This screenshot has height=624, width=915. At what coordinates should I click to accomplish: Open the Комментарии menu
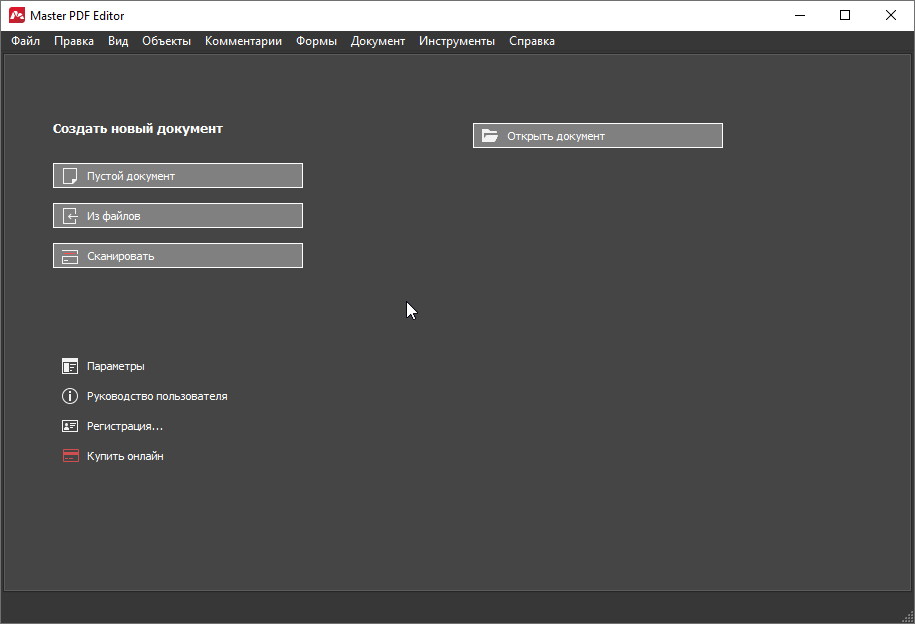243,41
